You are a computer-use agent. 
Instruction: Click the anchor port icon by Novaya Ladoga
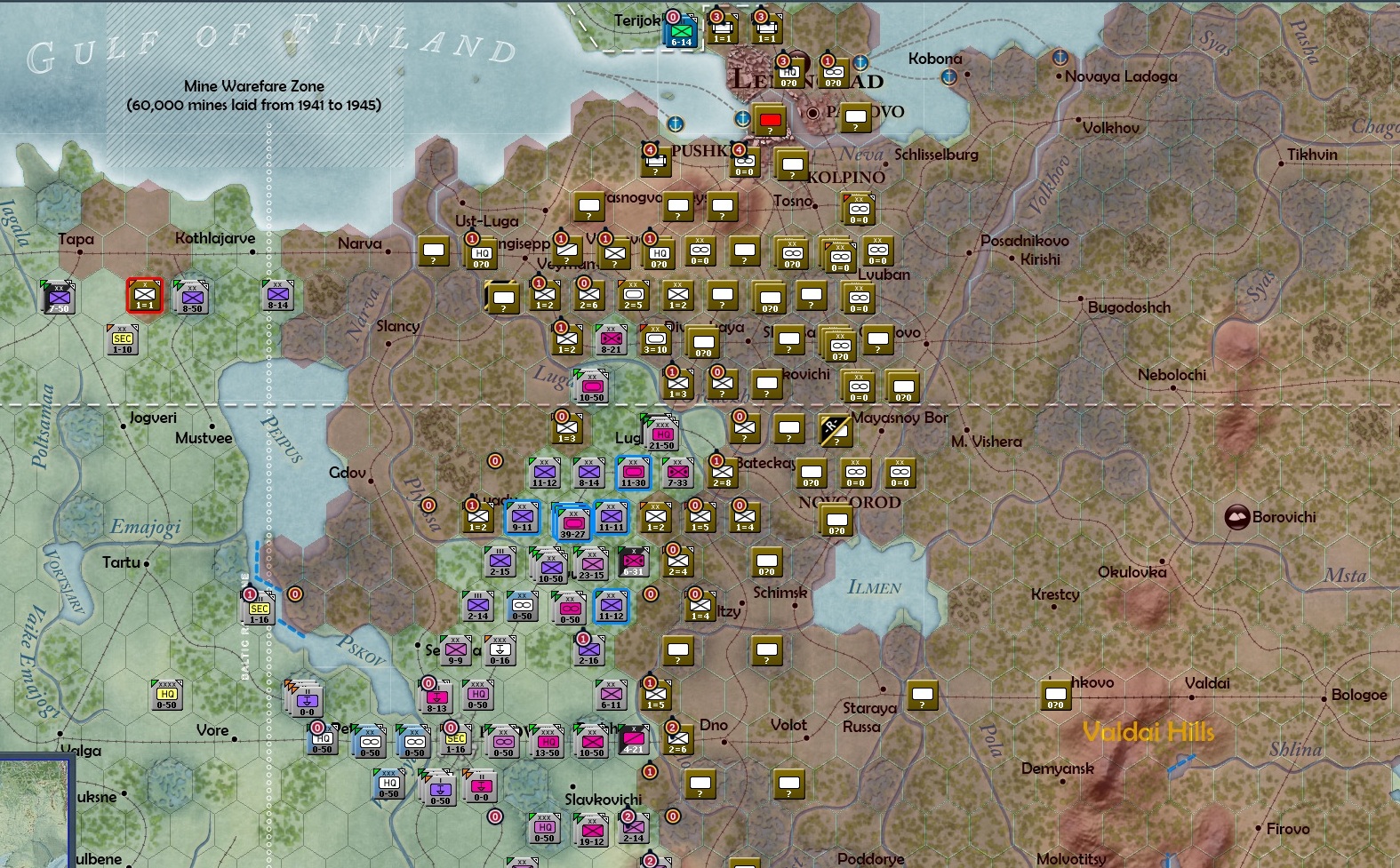point(1059,58)
